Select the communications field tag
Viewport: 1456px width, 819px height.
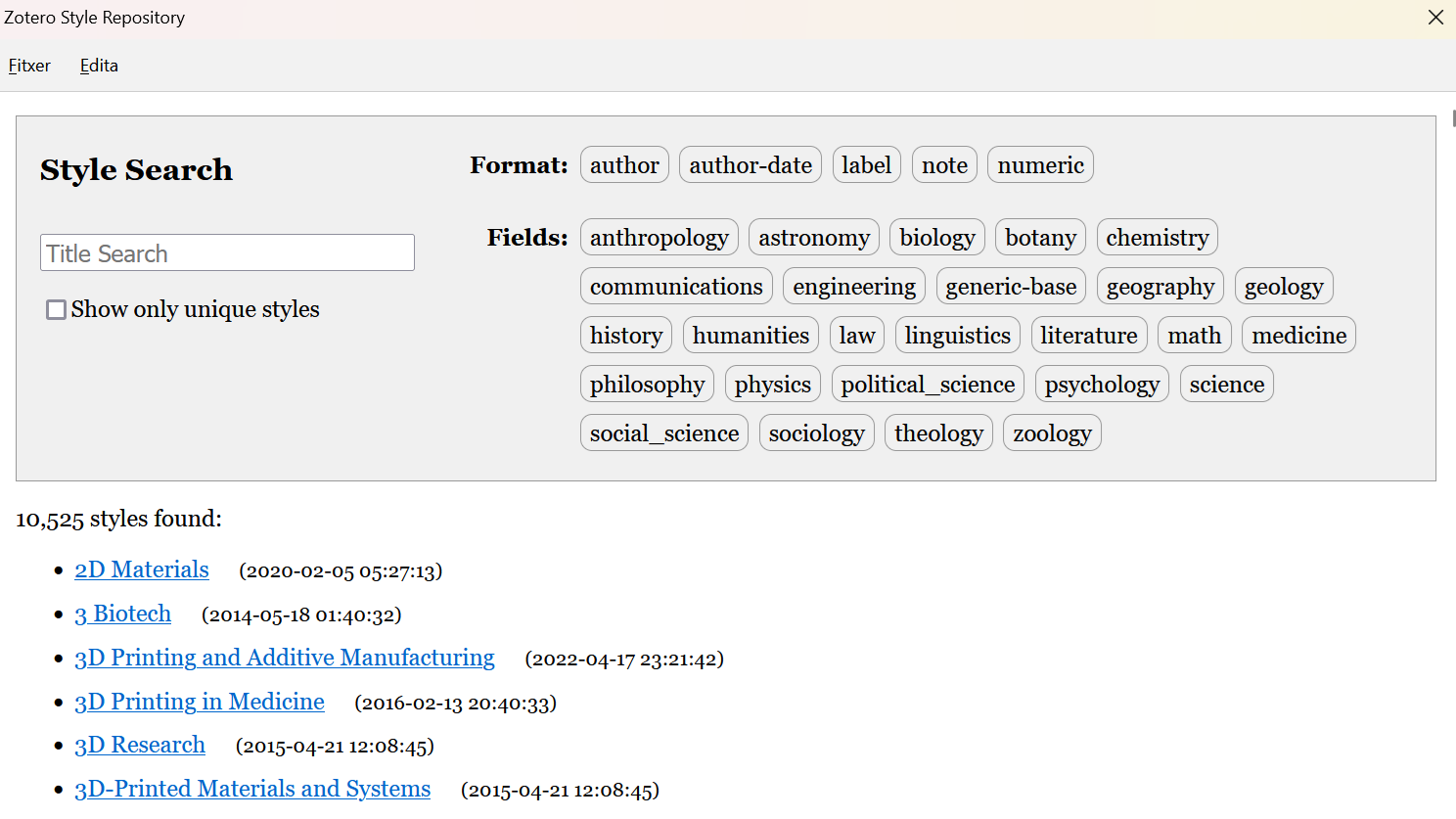[676, 287]
